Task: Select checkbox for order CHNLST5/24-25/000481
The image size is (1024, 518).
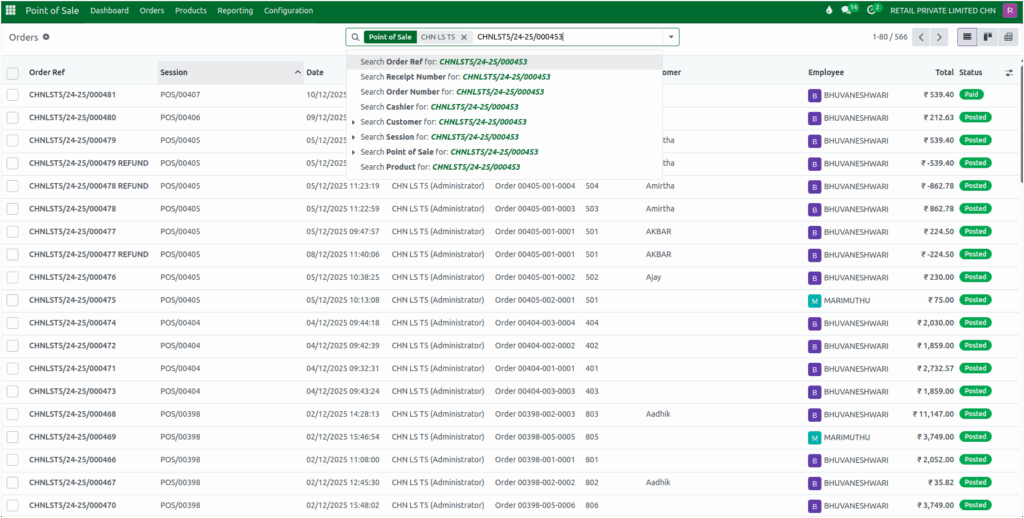Action: (13, 95)
